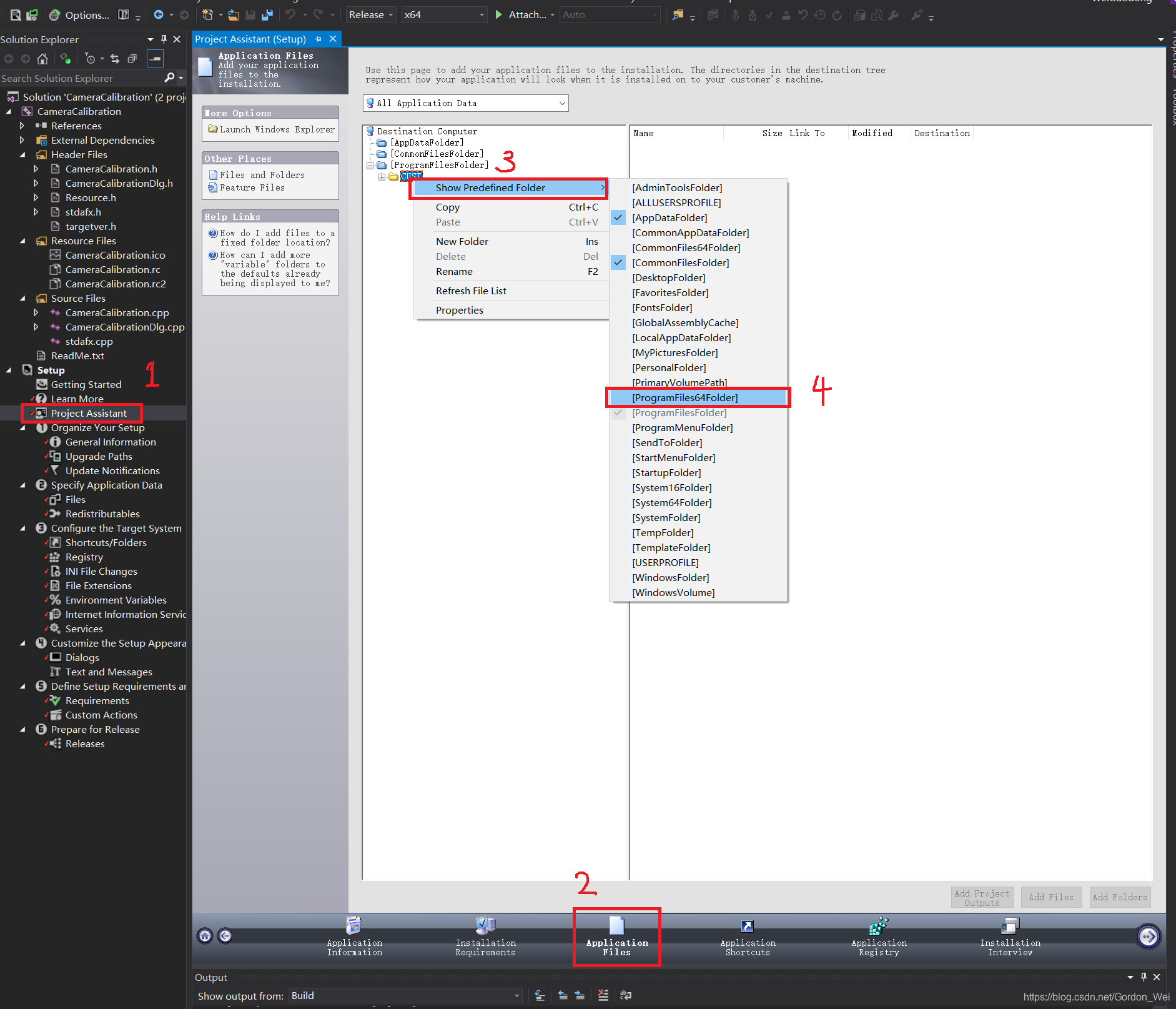Click the Redo toolbar icon
Image resolution: width=1176 pixels, height=1009 pixels.
point(318,14)
